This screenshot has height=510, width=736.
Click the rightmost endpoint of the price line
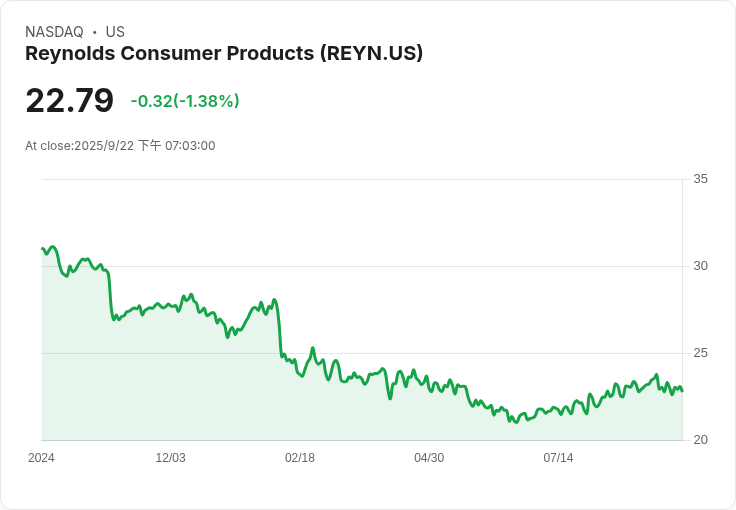click(x=682, y=390)
